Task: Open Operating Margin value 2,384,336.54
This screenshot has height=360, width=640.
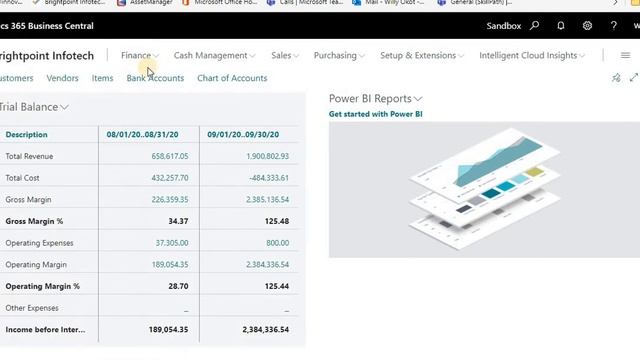Action: tap(267, 264)
